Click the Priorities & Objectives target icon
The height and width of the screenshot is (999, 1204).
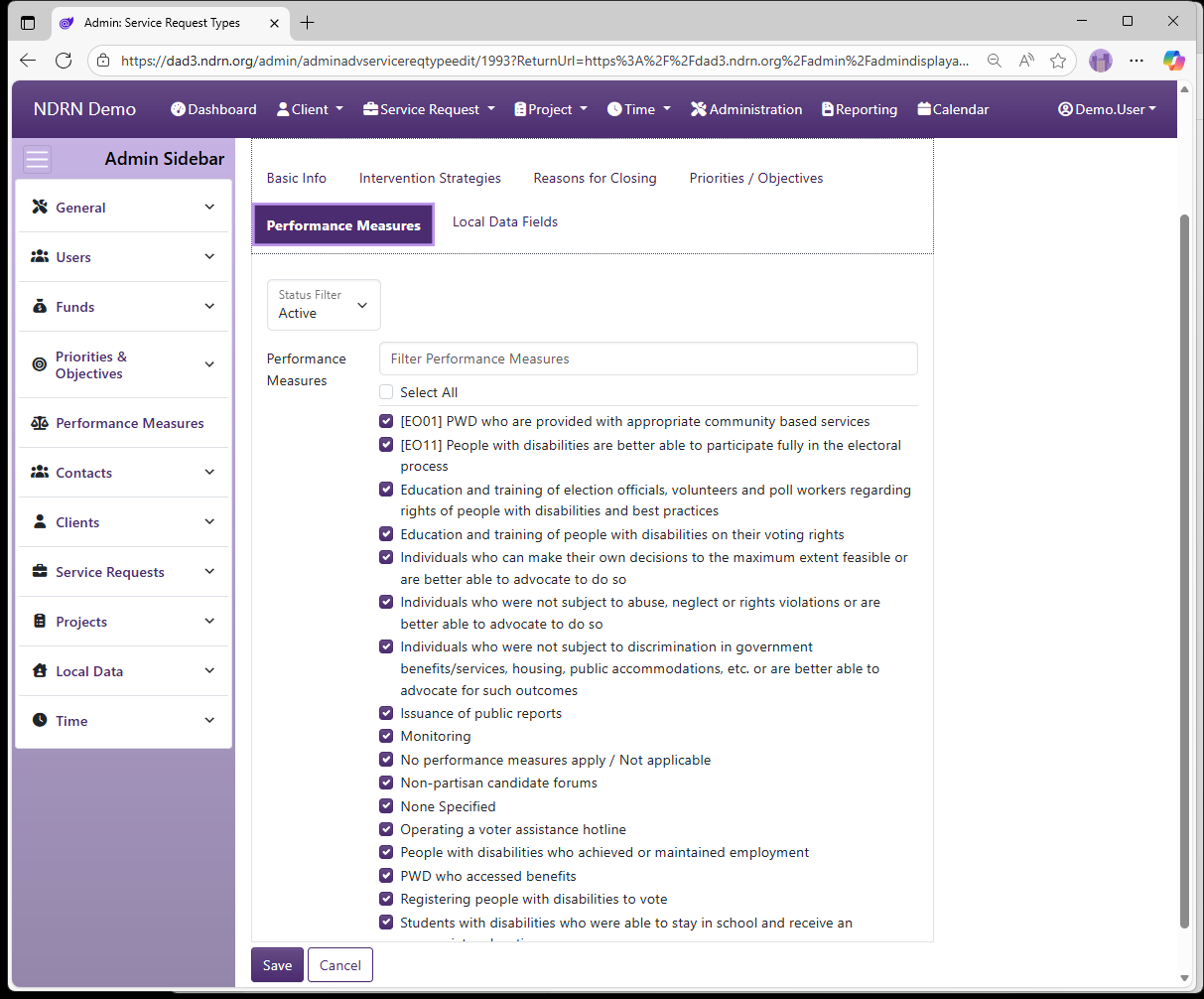click(40, 364)
